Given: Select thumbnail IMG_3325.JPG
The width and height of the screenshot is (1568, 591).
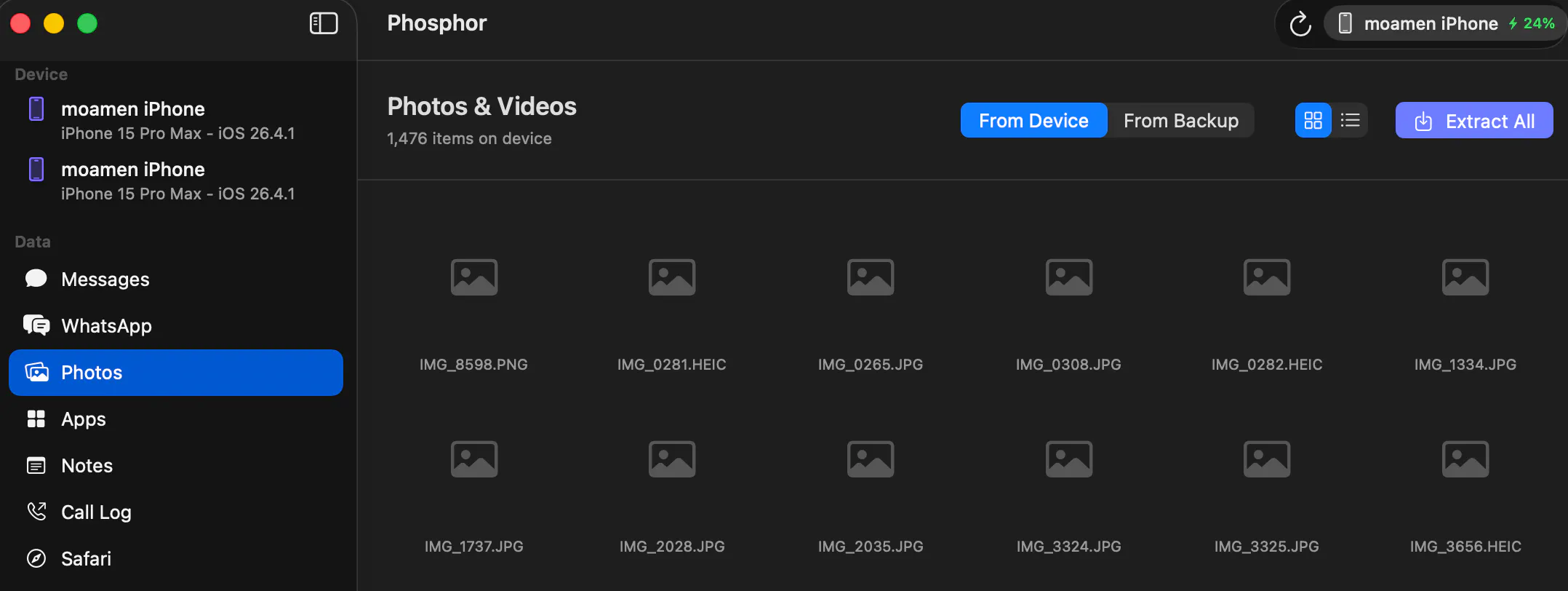Looking at the screenshot, I should tap(1267, 459).
